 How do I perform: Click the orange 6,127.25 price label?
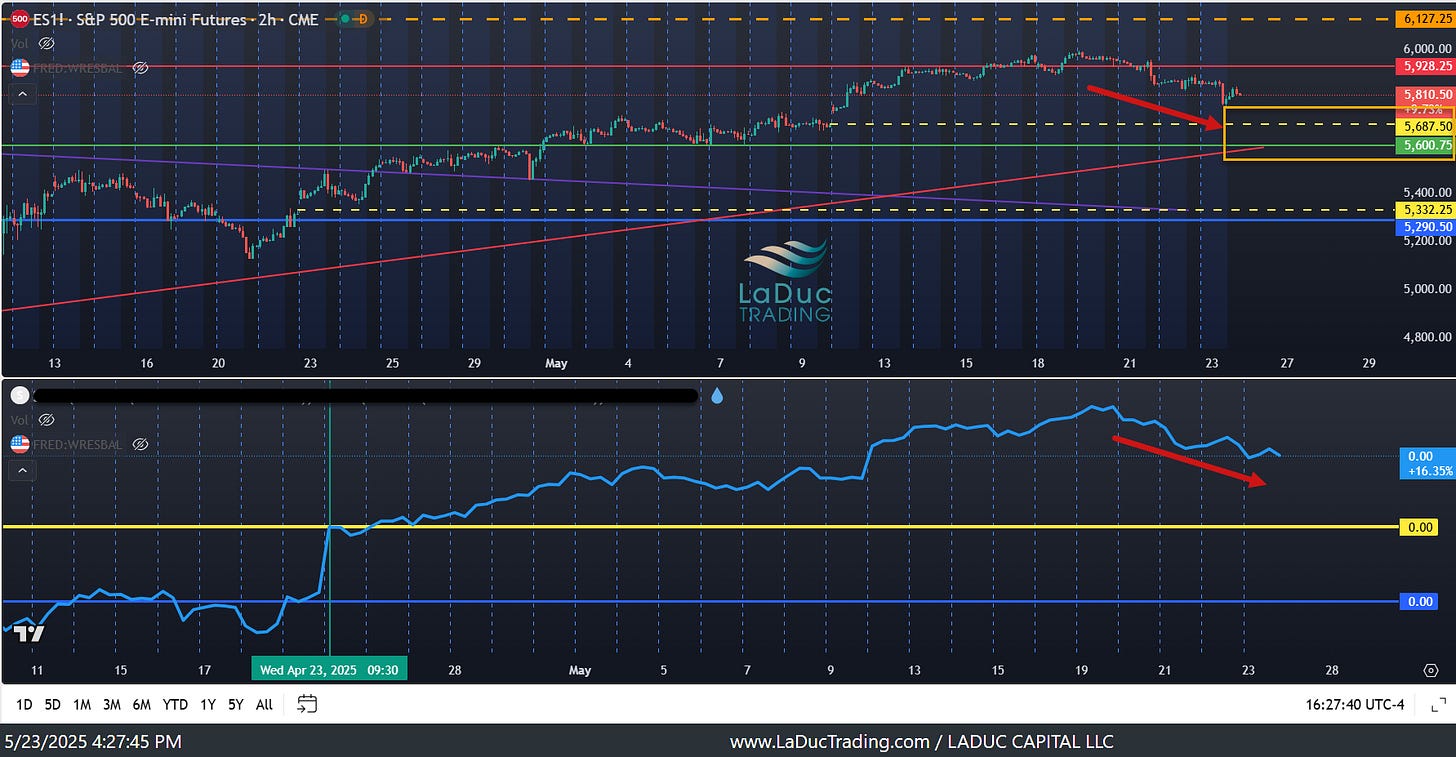coord(1424,19)
